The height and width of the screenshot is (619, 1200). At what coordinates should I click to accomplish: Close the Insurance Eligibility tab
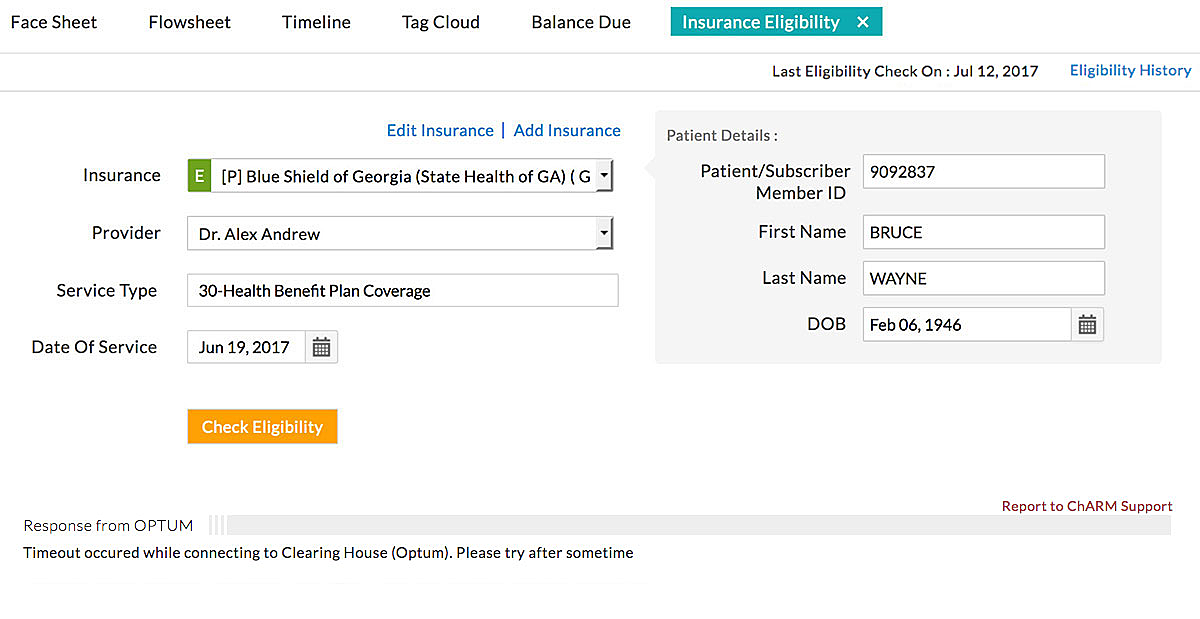click(863, 21)
